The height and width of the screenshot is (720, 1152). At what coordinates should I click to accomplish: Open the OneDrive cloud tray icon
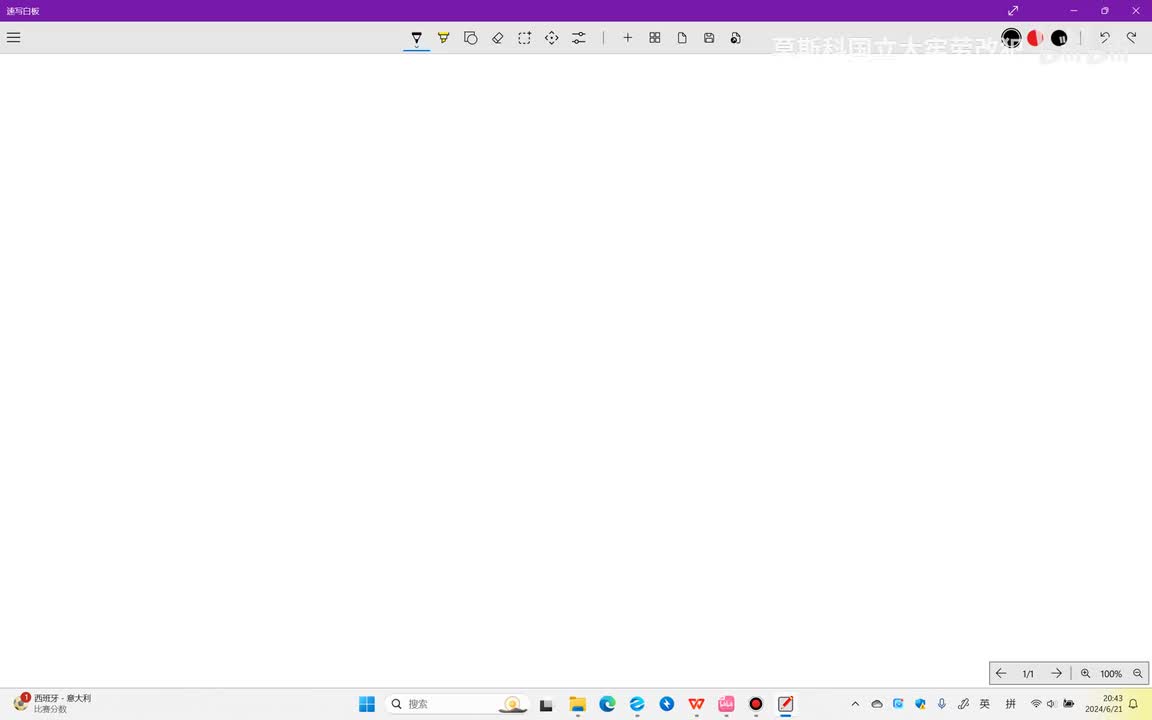tap(876, 704)
